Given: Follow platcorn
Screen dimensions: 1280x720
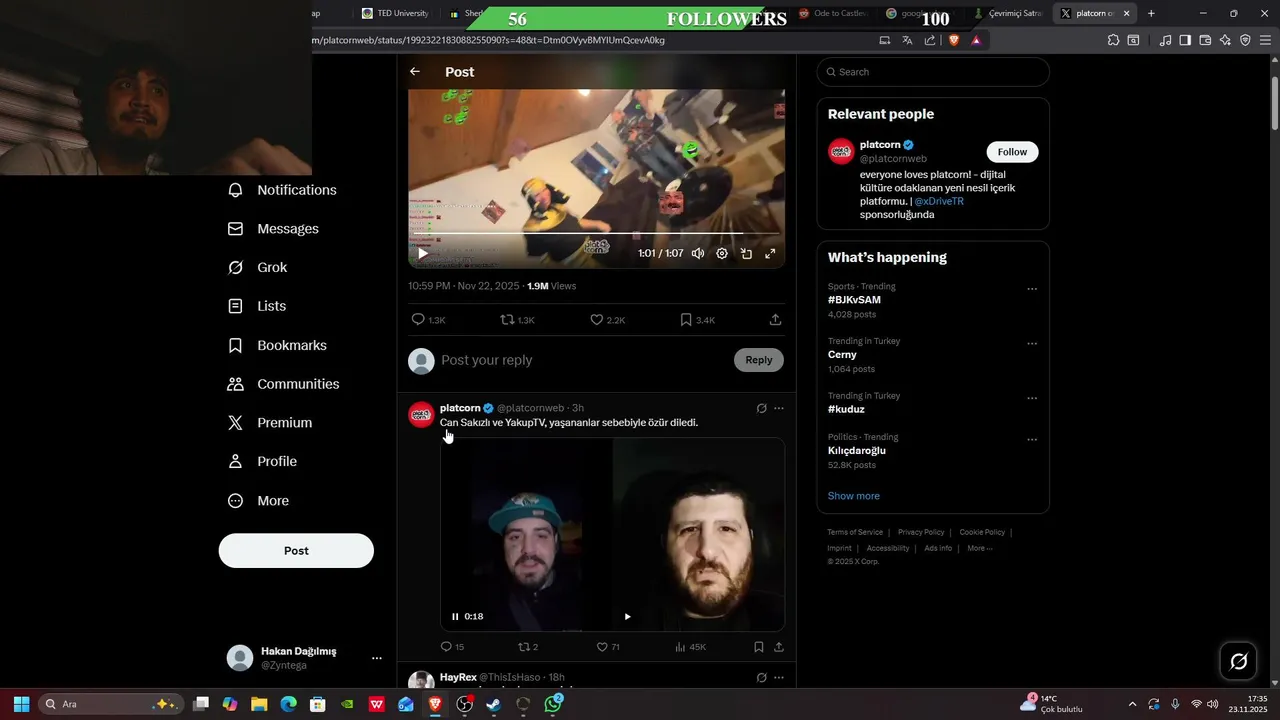Looking at the screenshot, I should tap(1012, 152).
